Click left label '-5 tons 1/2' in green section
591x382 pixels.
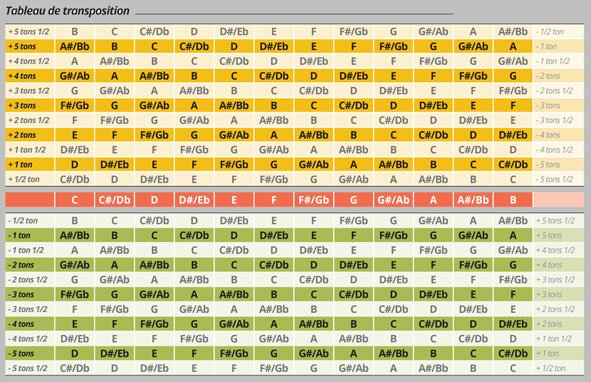pyautogui.click(x=28, y=368)
